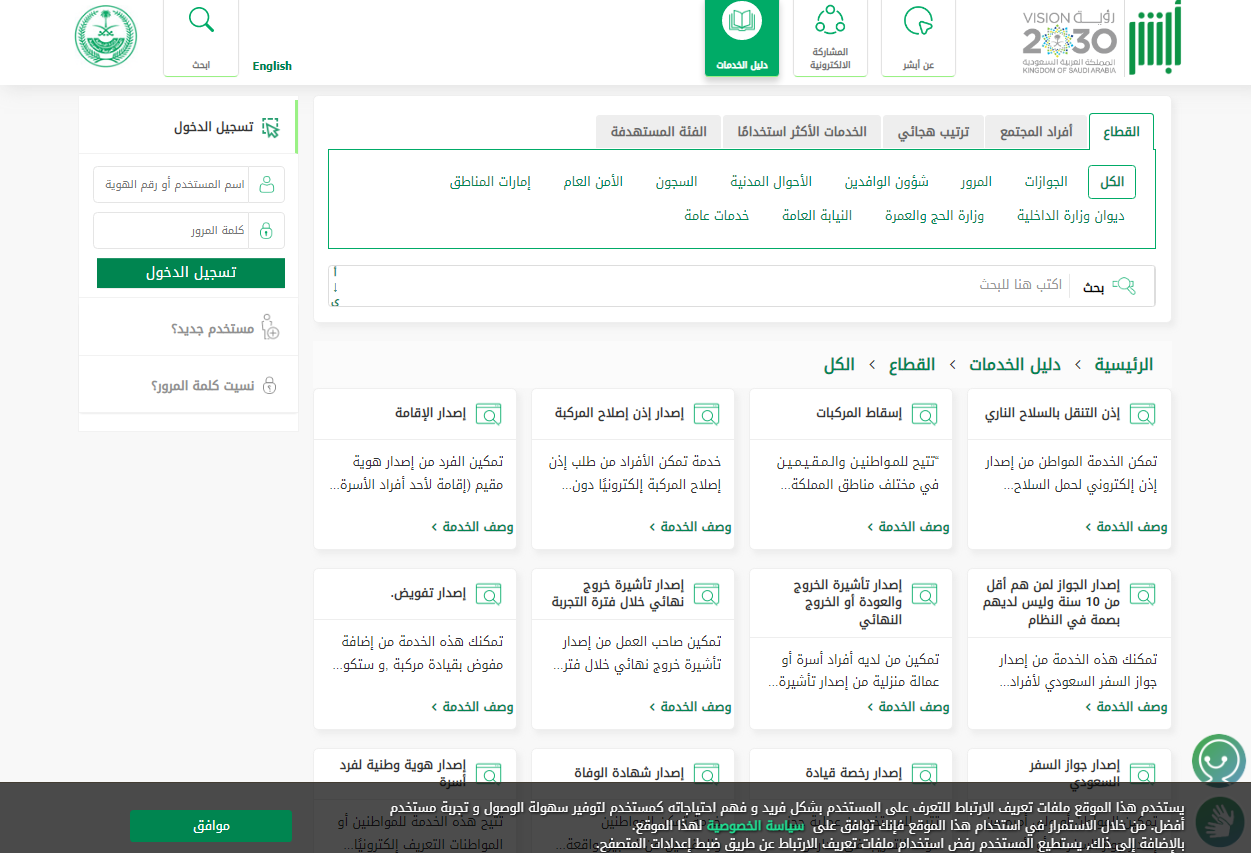Click the user icon in the username field
The image size is (1251, 853).
click(x=266, y=185)
